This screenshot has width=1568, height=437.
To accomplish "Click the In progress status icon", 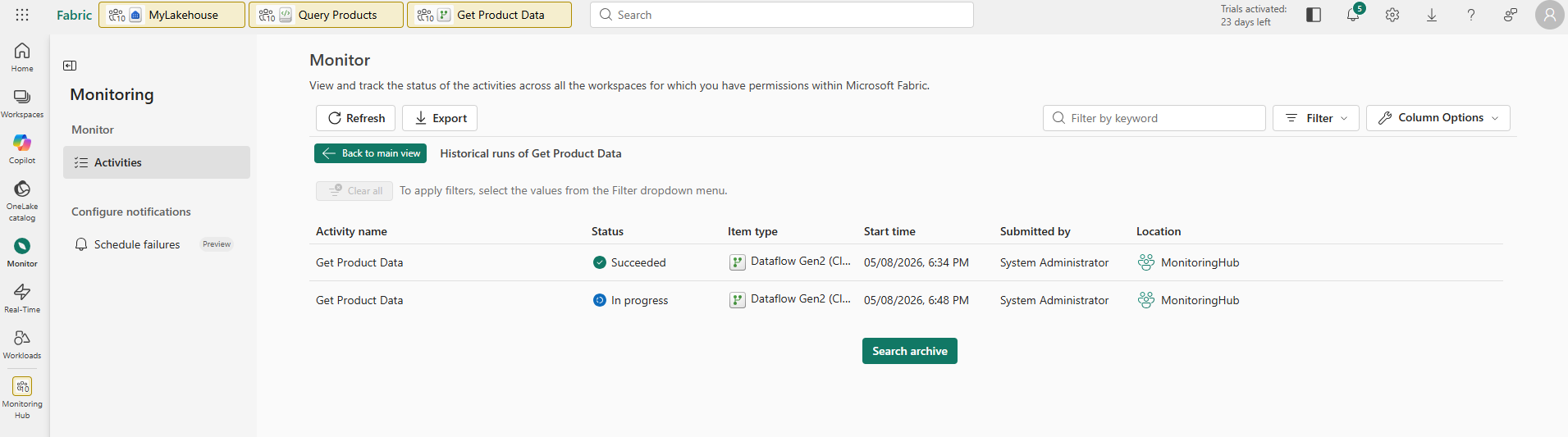I will tap(600, 300).
